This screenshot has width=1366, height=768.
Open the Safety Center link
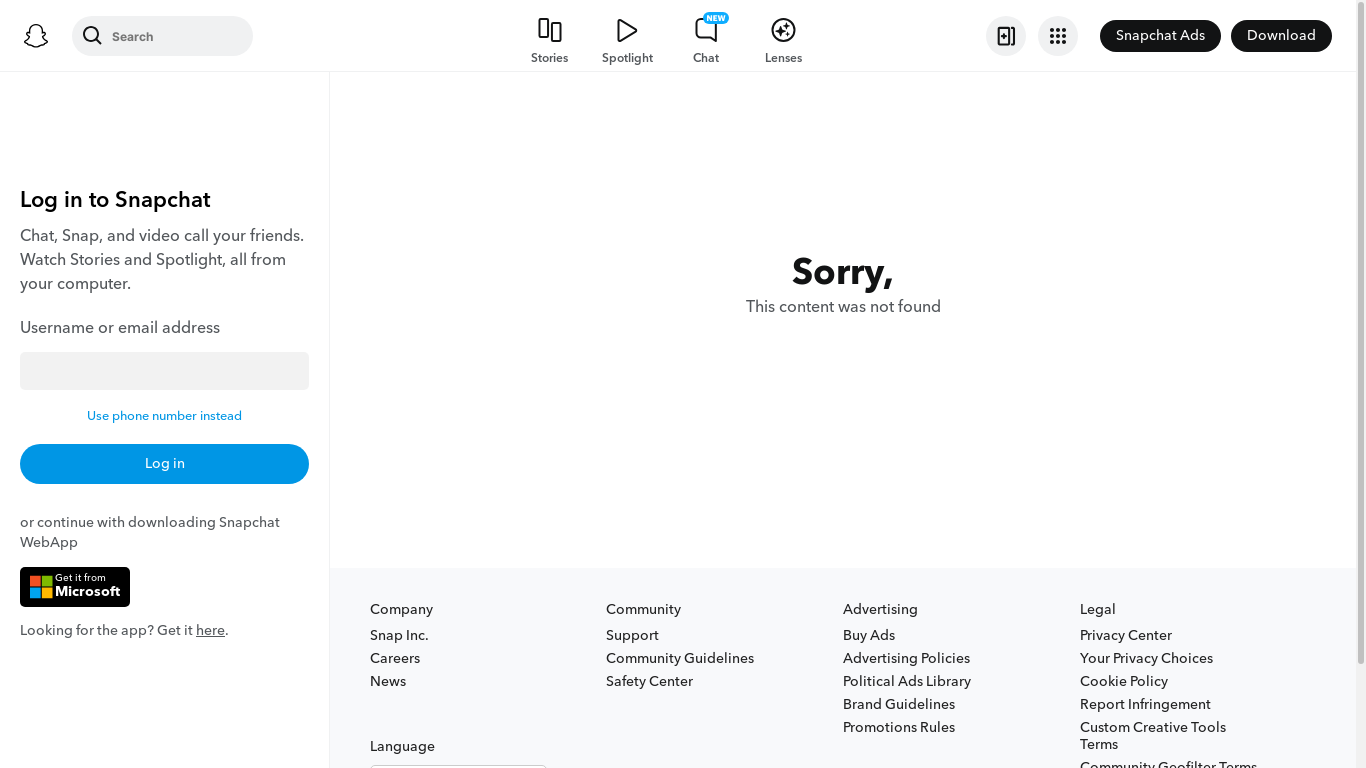(x=649, y=681)
